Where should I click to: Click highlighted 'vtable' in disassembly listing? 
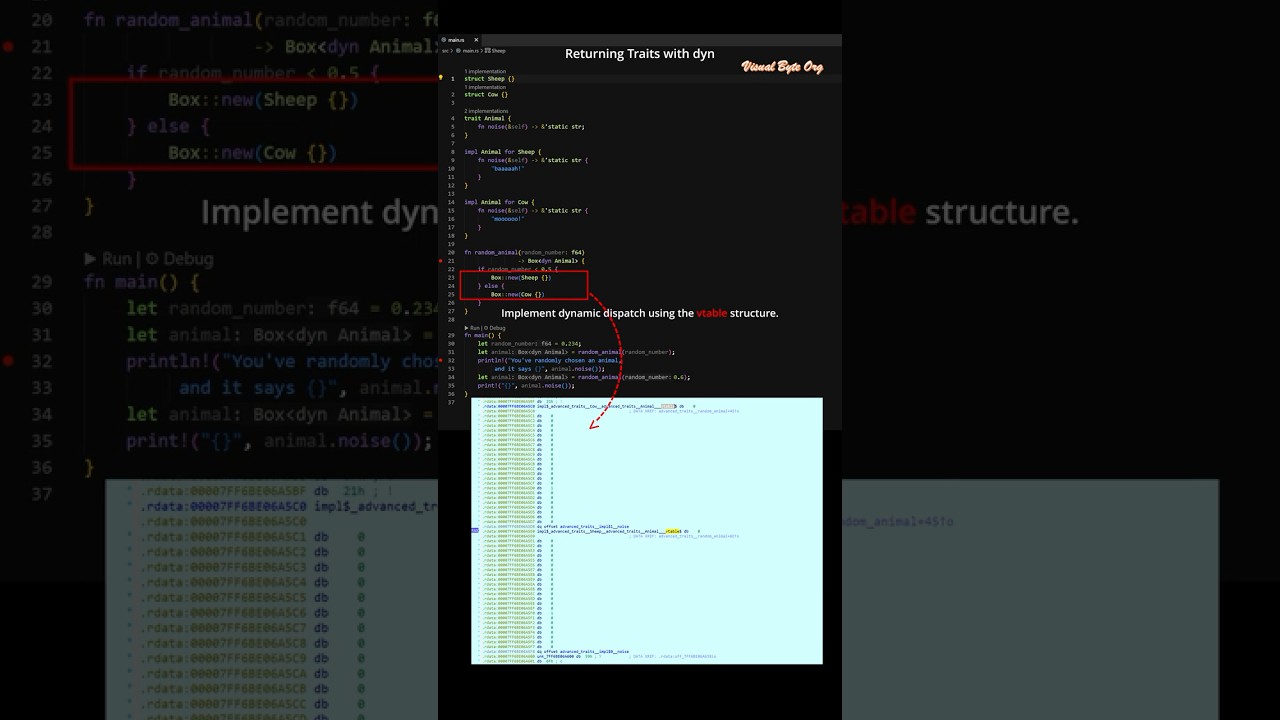click(673, 531)
